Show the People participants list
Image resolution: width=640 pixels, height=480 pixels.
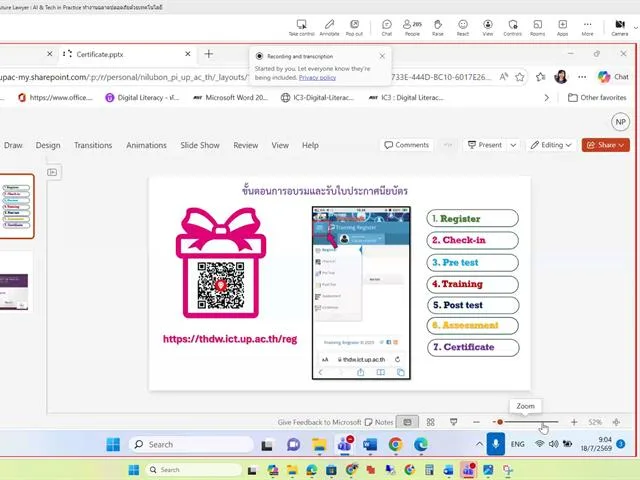click(412, 28)
